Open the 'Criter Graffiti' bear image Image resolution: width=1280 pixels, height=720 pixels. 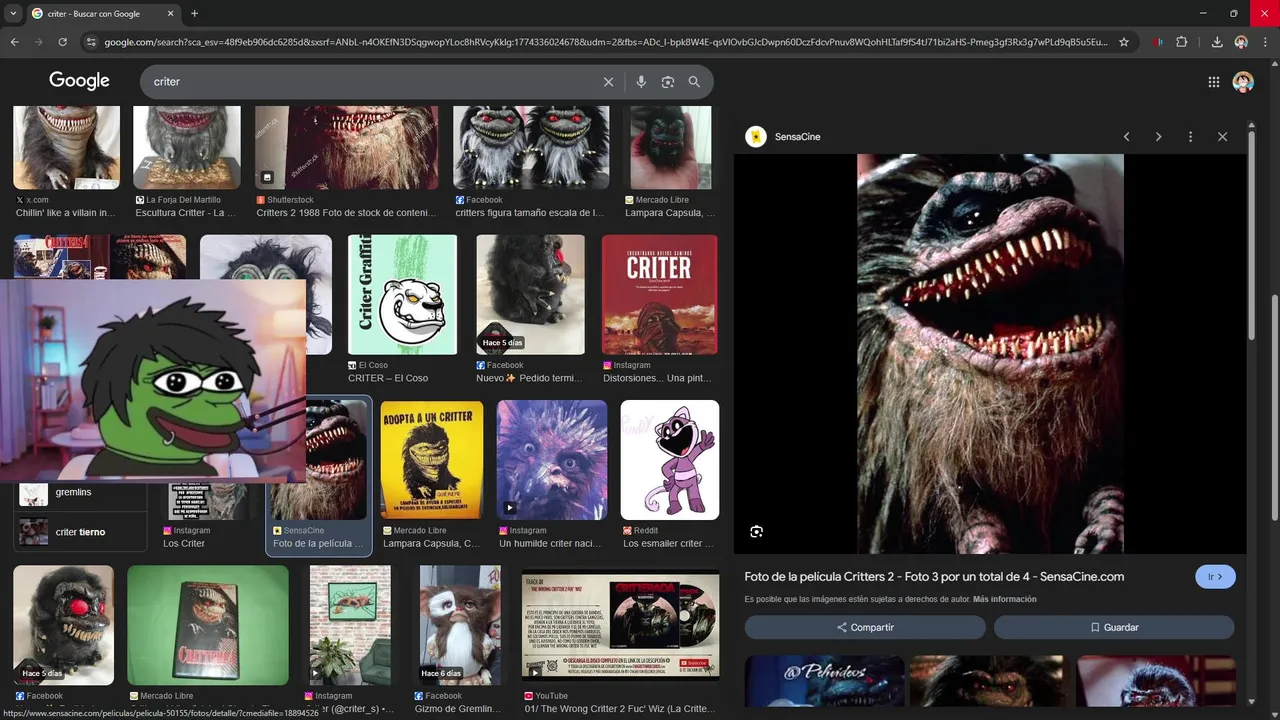click(x=402, y=295)
